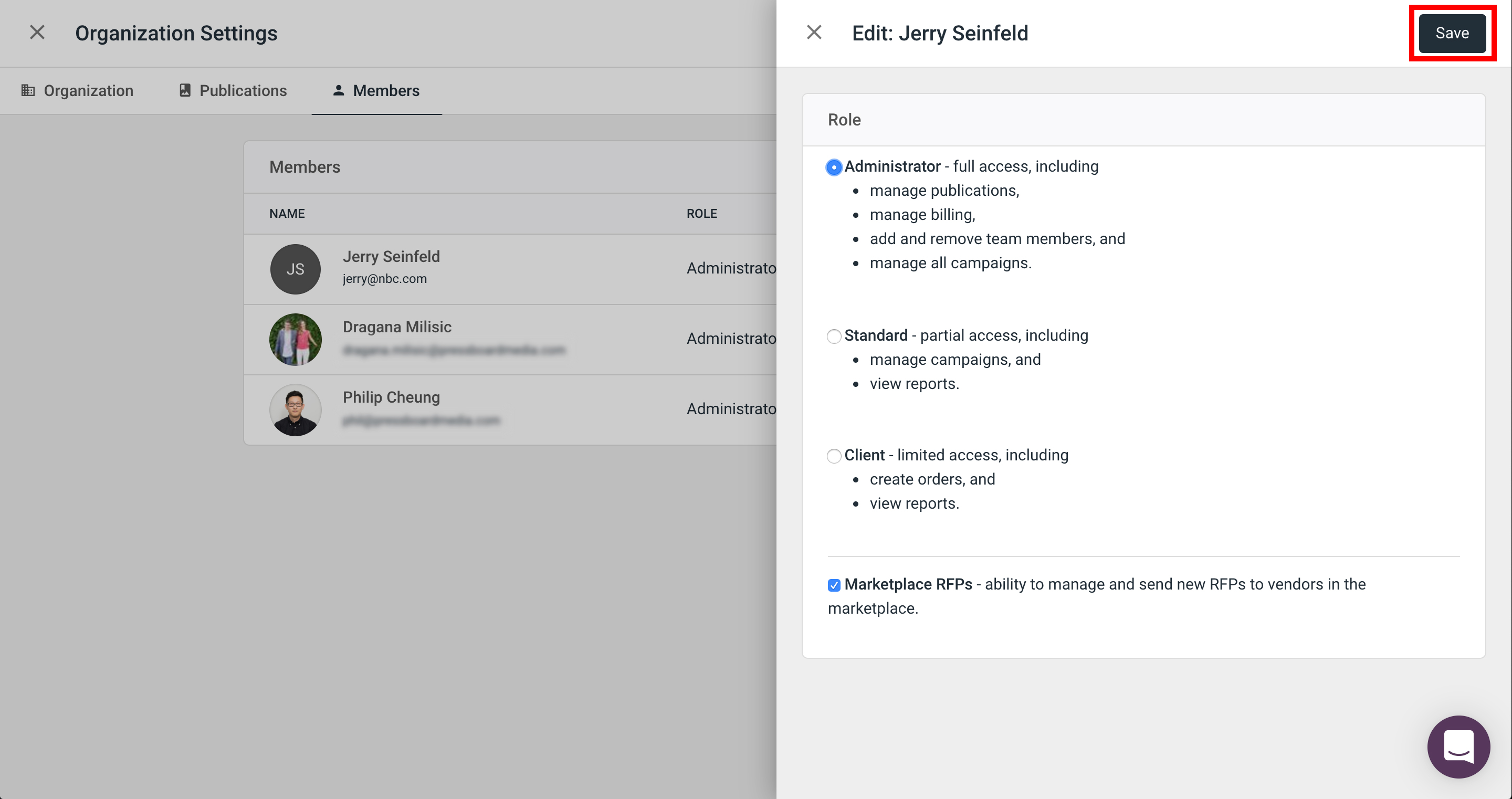Screen dimensions: 1512x799
Task: Click the 'create orders, and' bullet
Action: pyautogui.click(x=933, y=479)
